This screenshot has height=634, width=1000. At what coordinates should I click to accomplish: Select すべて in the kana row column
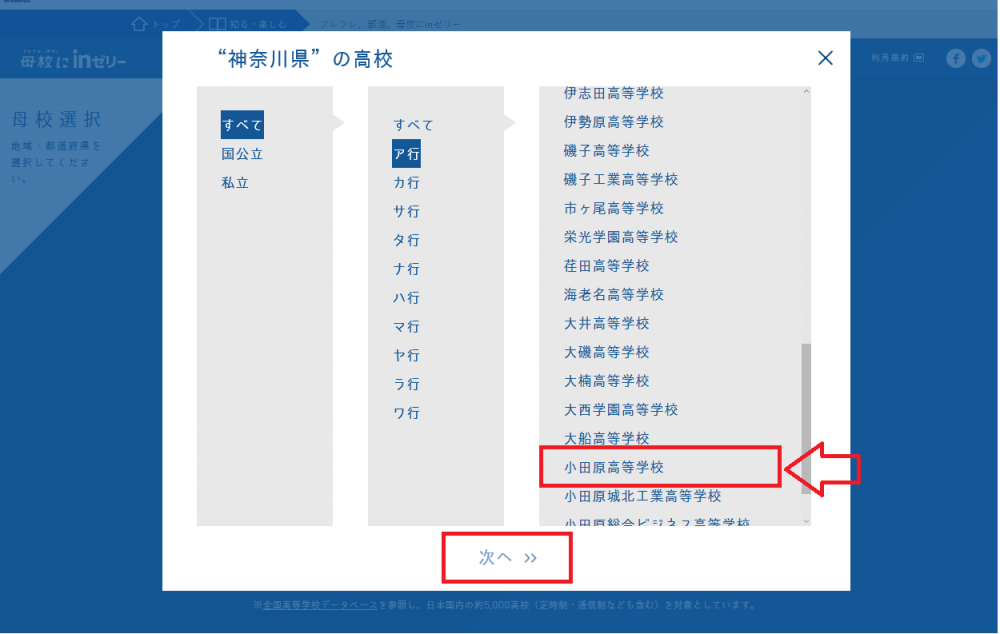[x=413, y=125]
